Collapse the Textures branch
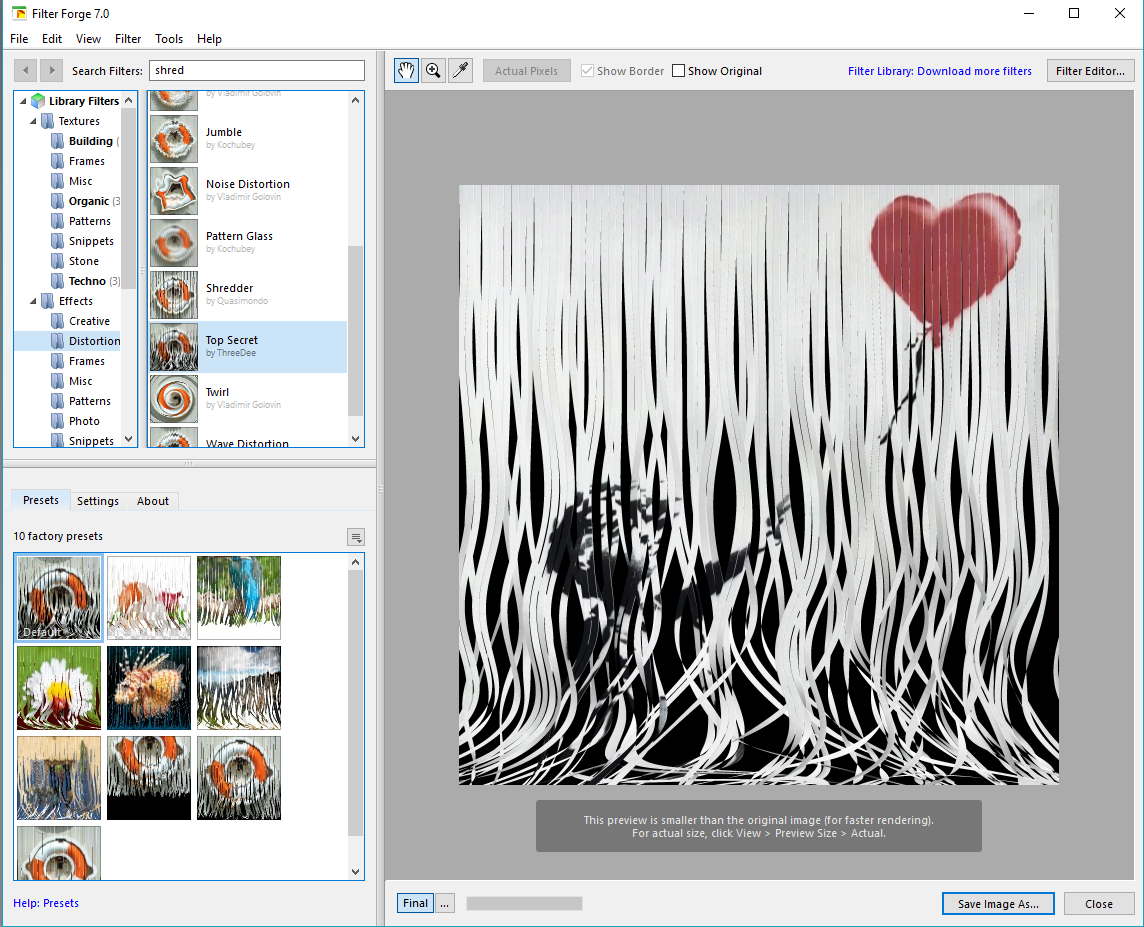 click(34, 120)
